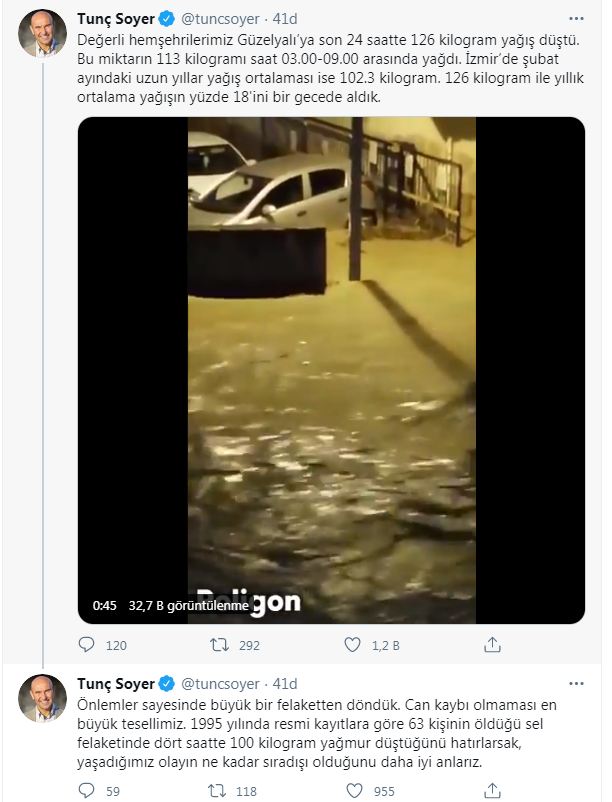612x802 pixels.
Task: Retweet the second tweet with 118 retweets
Action: (x=217, y=791)
